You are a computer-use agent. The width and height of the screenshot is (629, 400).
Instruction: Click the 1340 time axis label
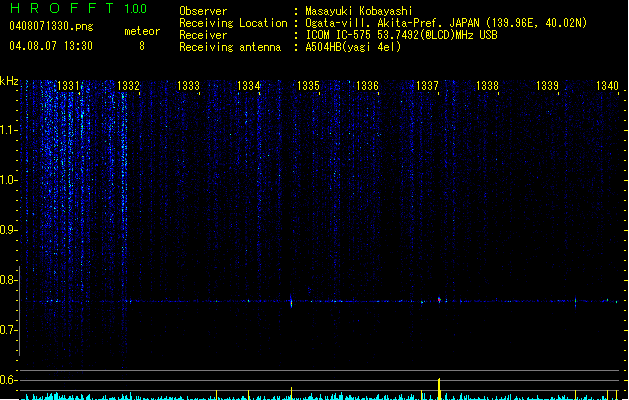[607, 85]
